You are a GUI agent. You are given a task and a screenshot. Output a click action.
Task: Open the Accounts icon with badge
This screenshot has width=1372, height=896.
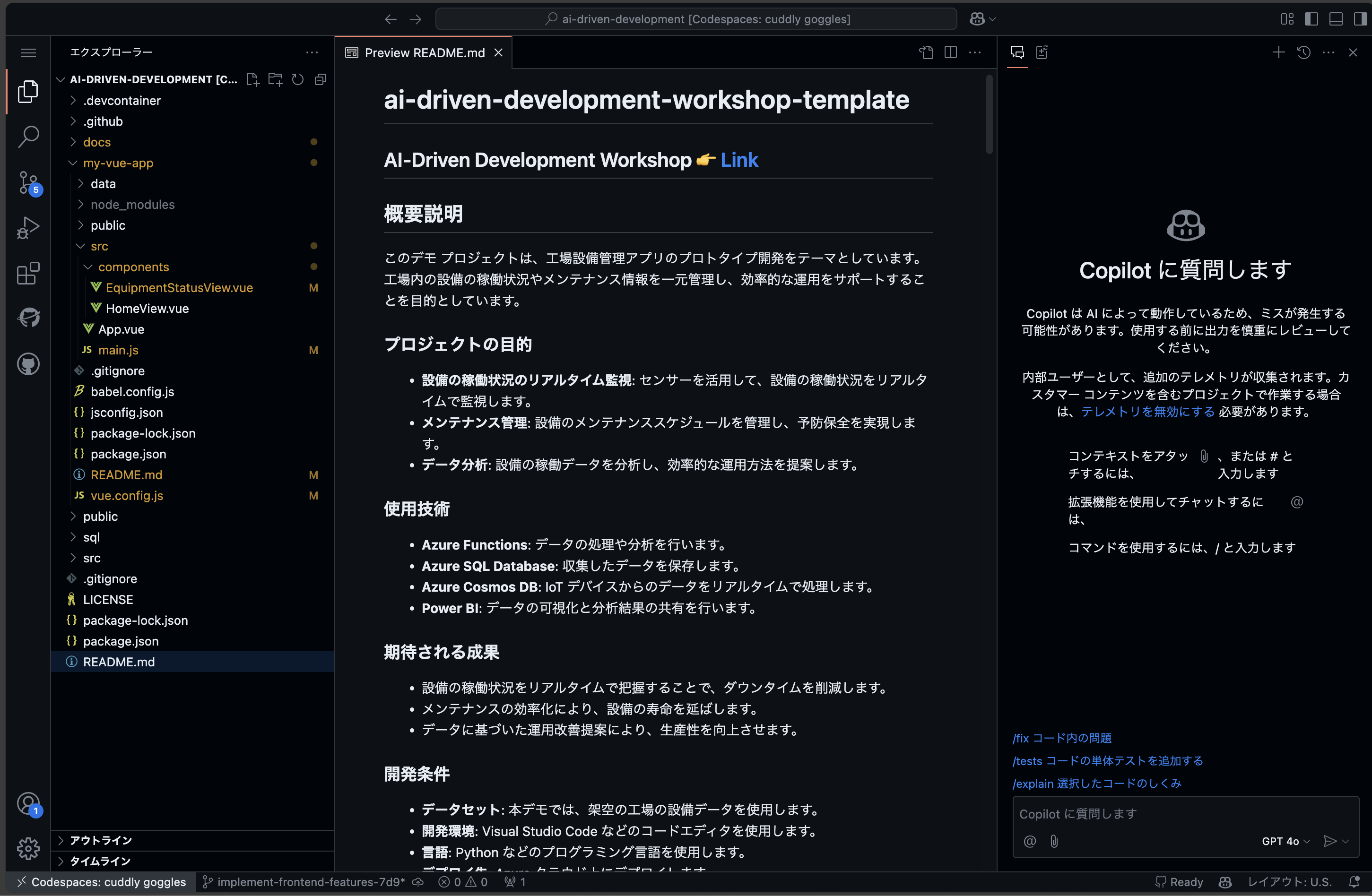pos(28,804)
